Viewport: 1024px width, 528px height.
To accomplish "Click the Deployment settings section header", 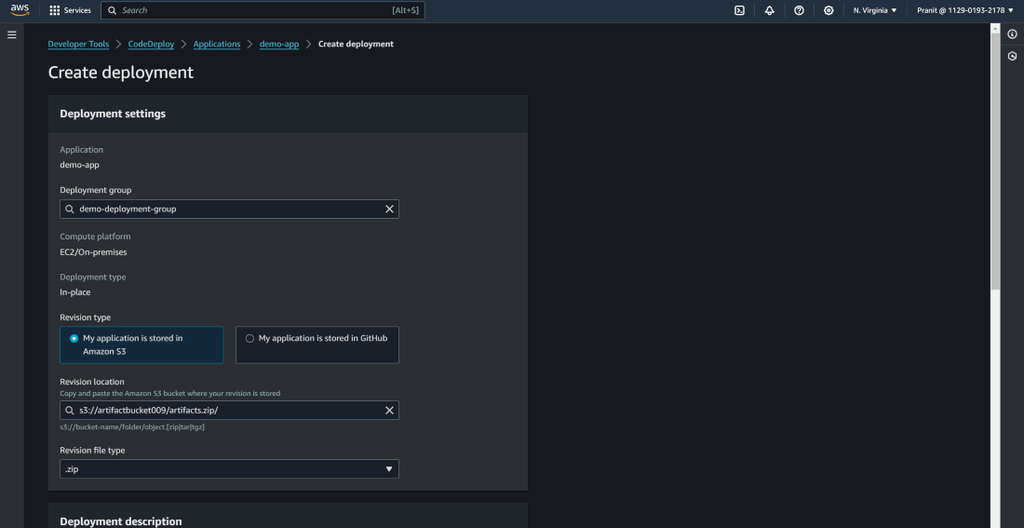I will coord(113,114).
